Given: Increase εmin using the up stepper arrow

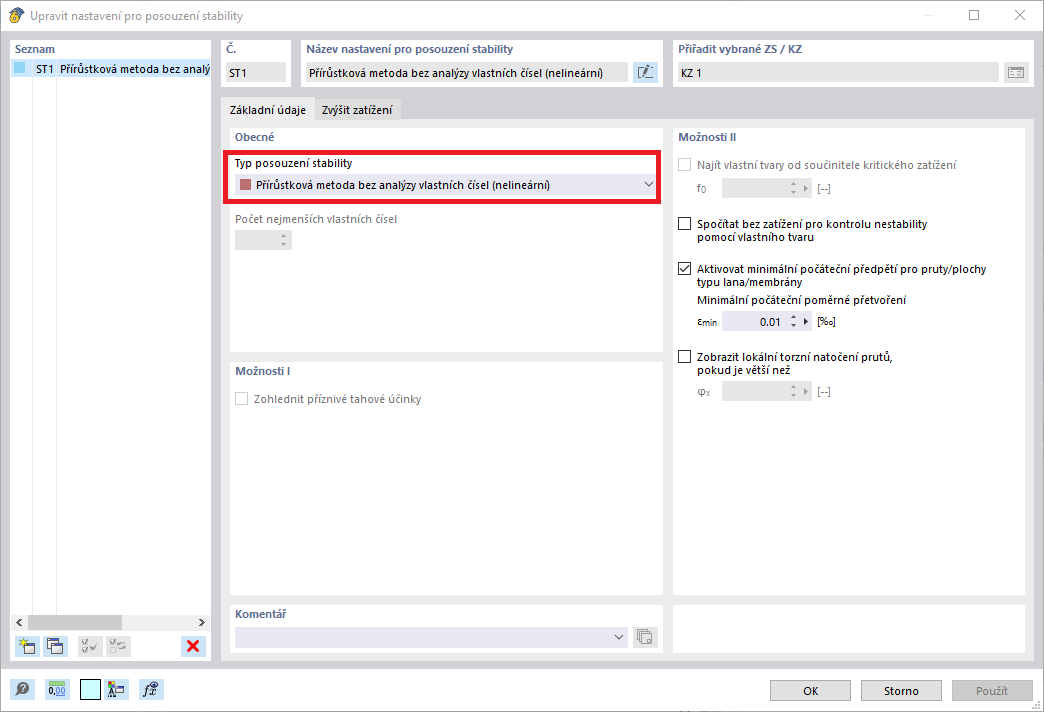Looking at the screenshot, I should pyautogui.click(x=793, y=317).
